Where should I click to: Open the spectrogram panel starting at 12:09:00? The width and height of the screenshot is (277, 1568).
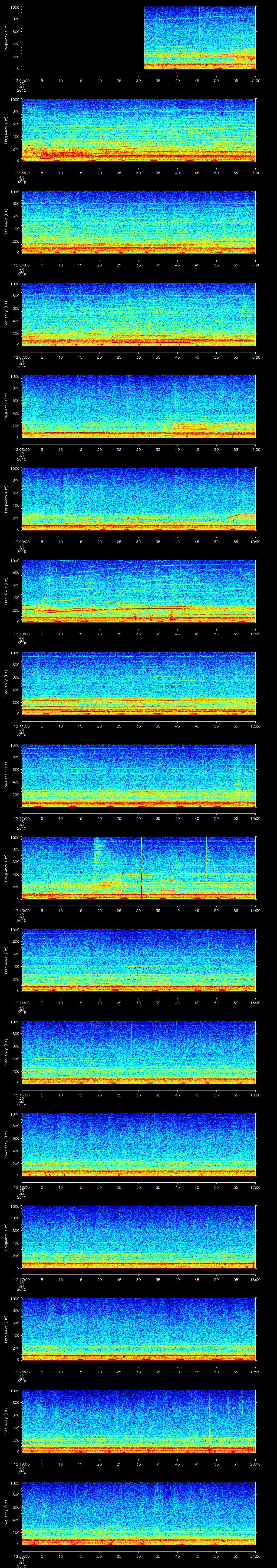[x=139, y=499]
